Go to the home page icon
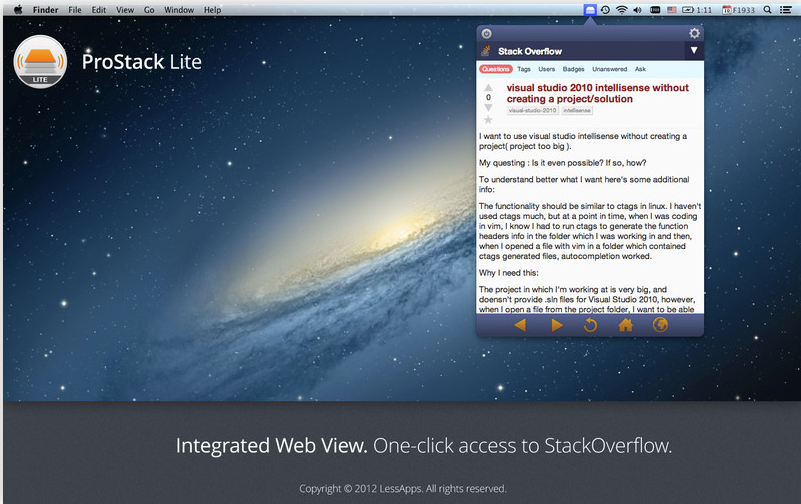Viewport: 801px width, 504px height. click(x=625, y=325)
